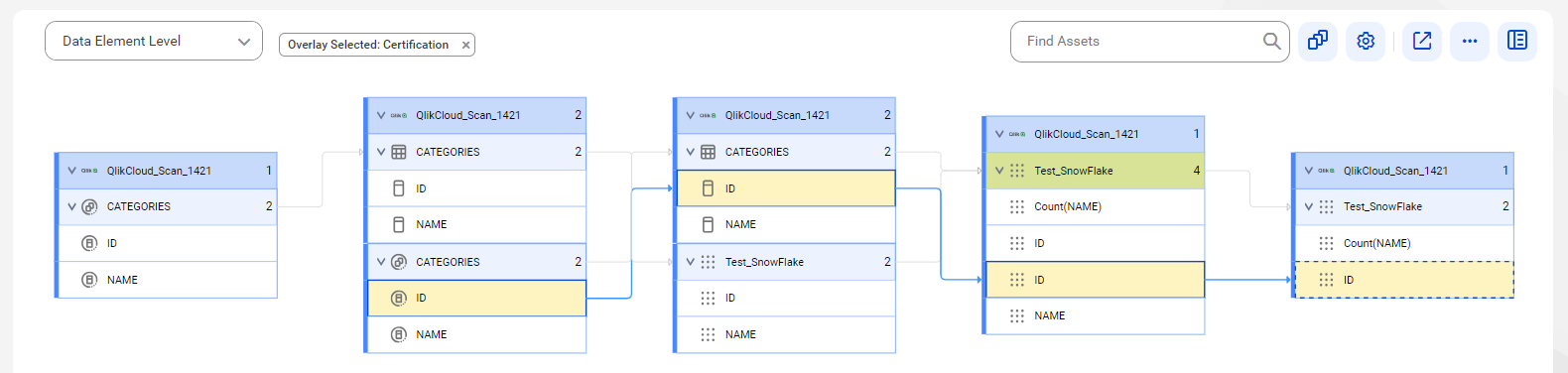Viewport: 1568px width, 373px height.
Task: Click Qlik logo in fourth node header
Action: point(1017,134)
